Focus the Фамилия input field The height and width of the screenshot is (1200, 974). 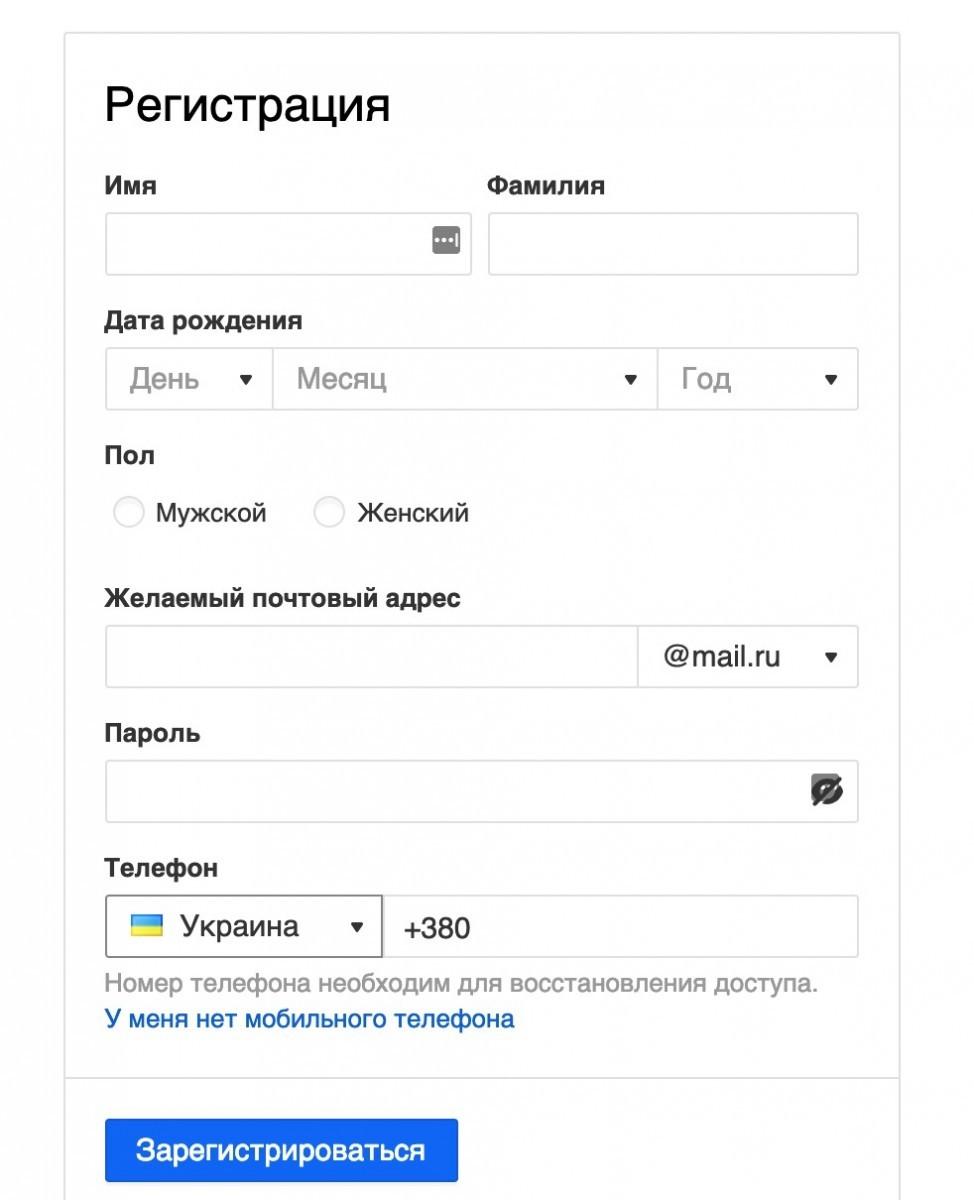click(673, 244)
